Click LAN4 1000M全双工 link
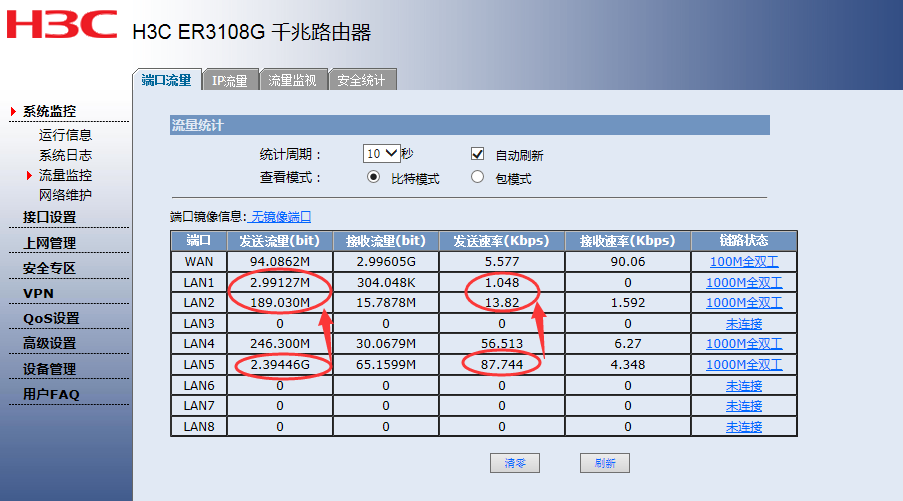 coord(744,344)
